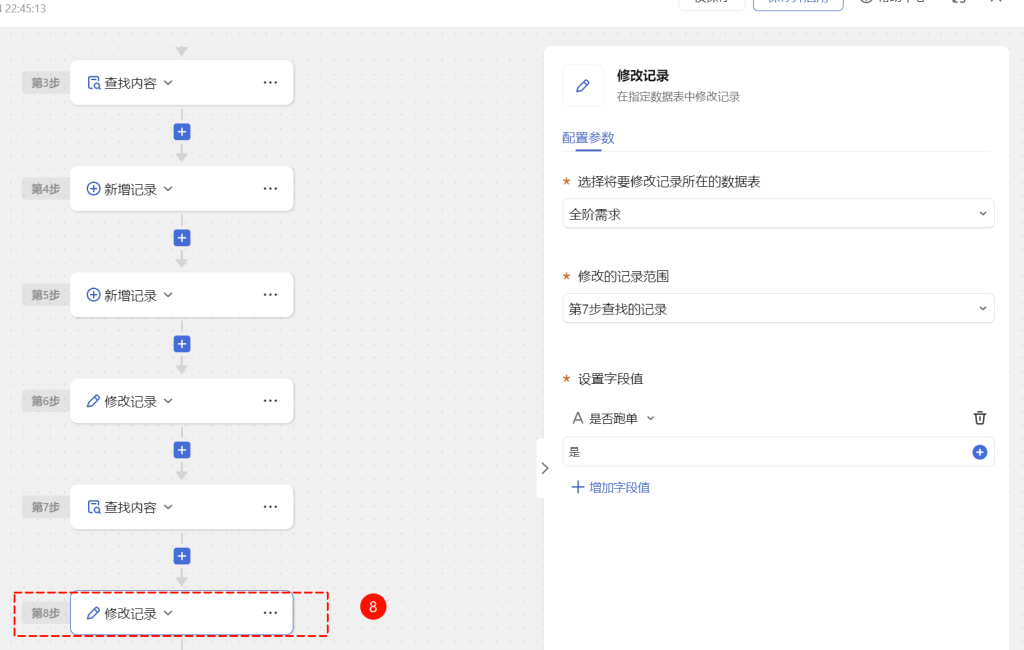
Task: Click the 修改的记录范围 label
Action: point(623,276)
